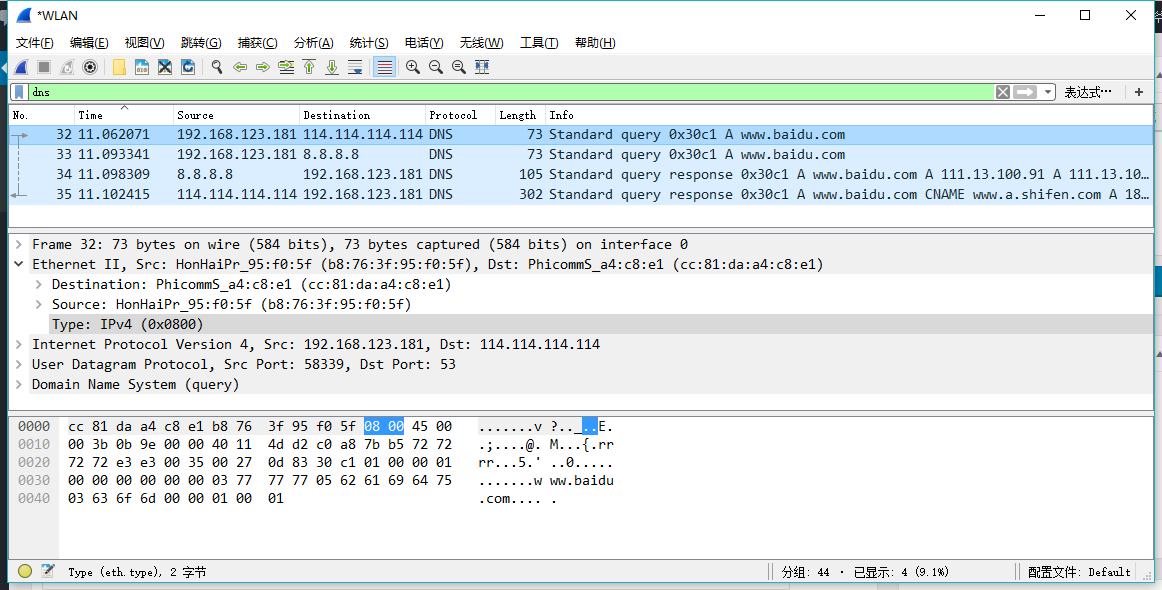Select packet 34 response from 8.8.8.8

tap(581, 175)
